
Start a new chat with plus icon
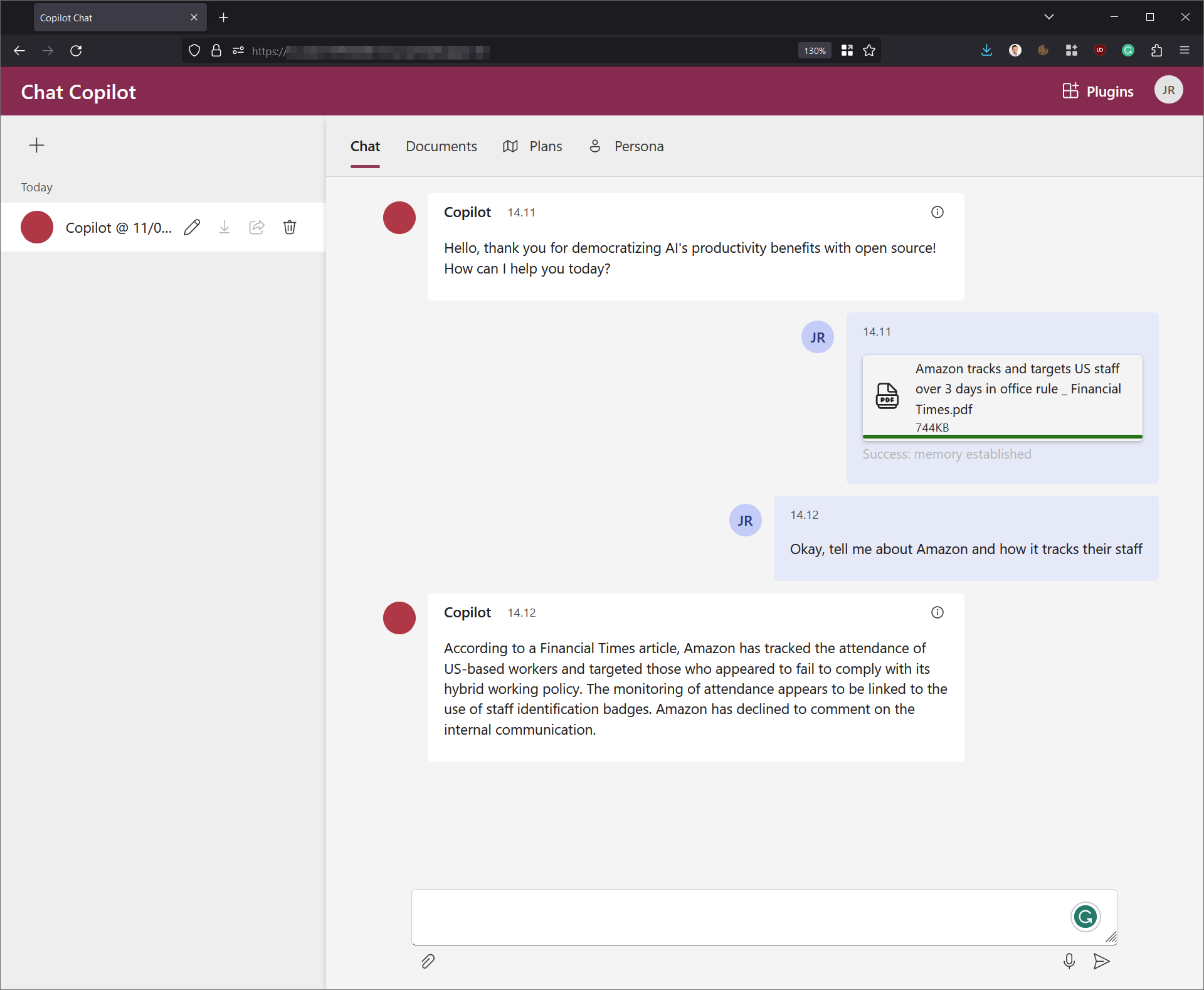point(36,146)
